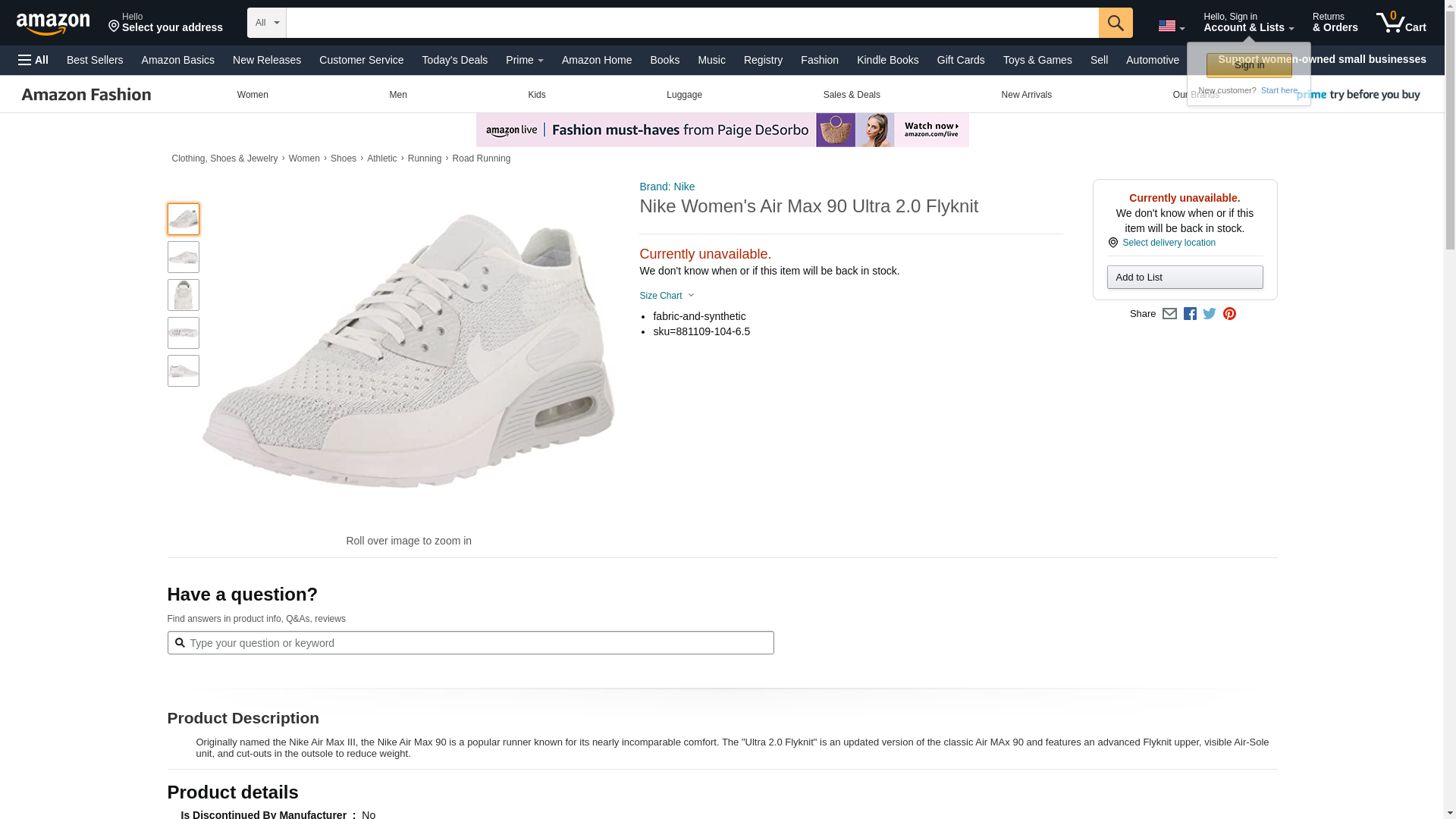
Task: Click the Add to List button
Action: pyautogui.click(x=1185, y=278)
